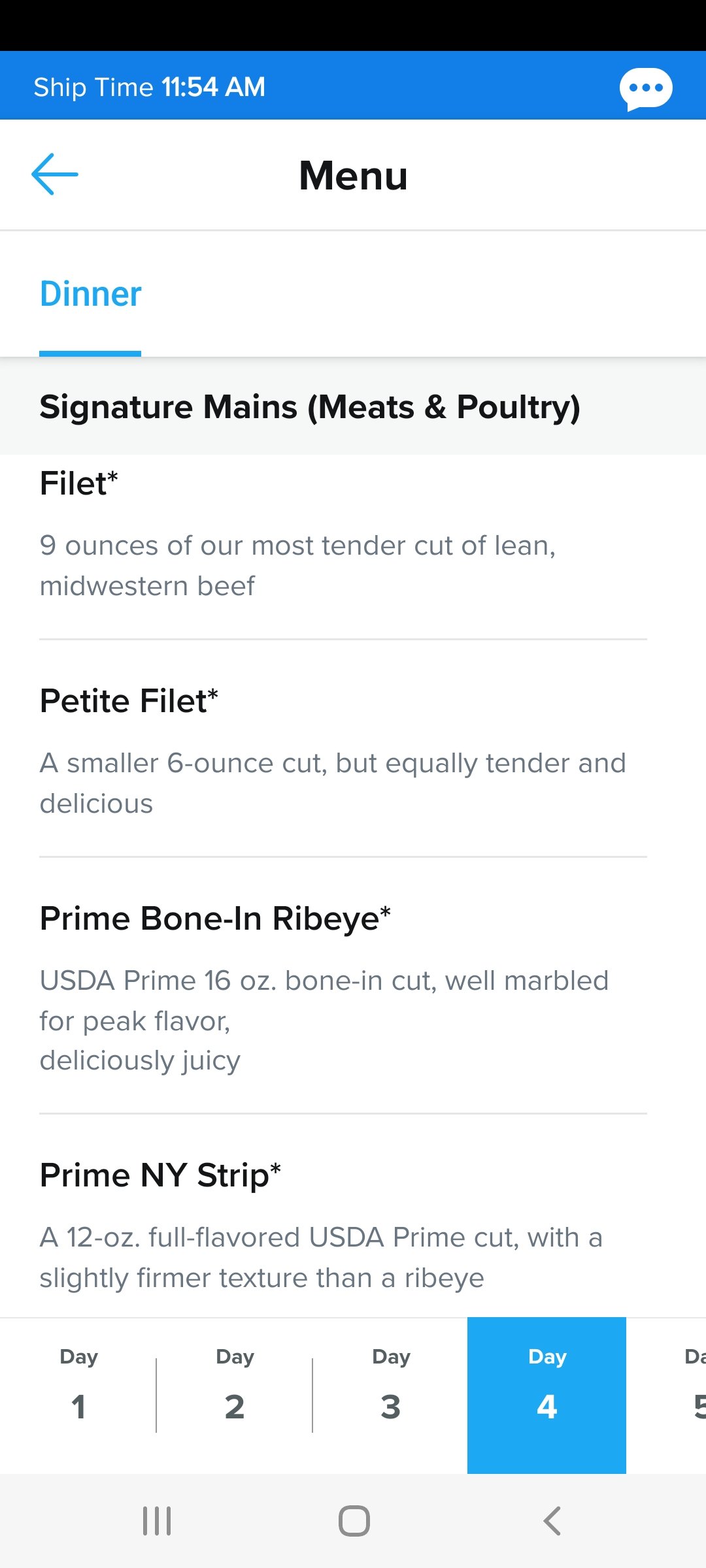Viewport: 706px width, 1568px height.
Task: Tap the Android back chevron
Action: [552, 1521]
